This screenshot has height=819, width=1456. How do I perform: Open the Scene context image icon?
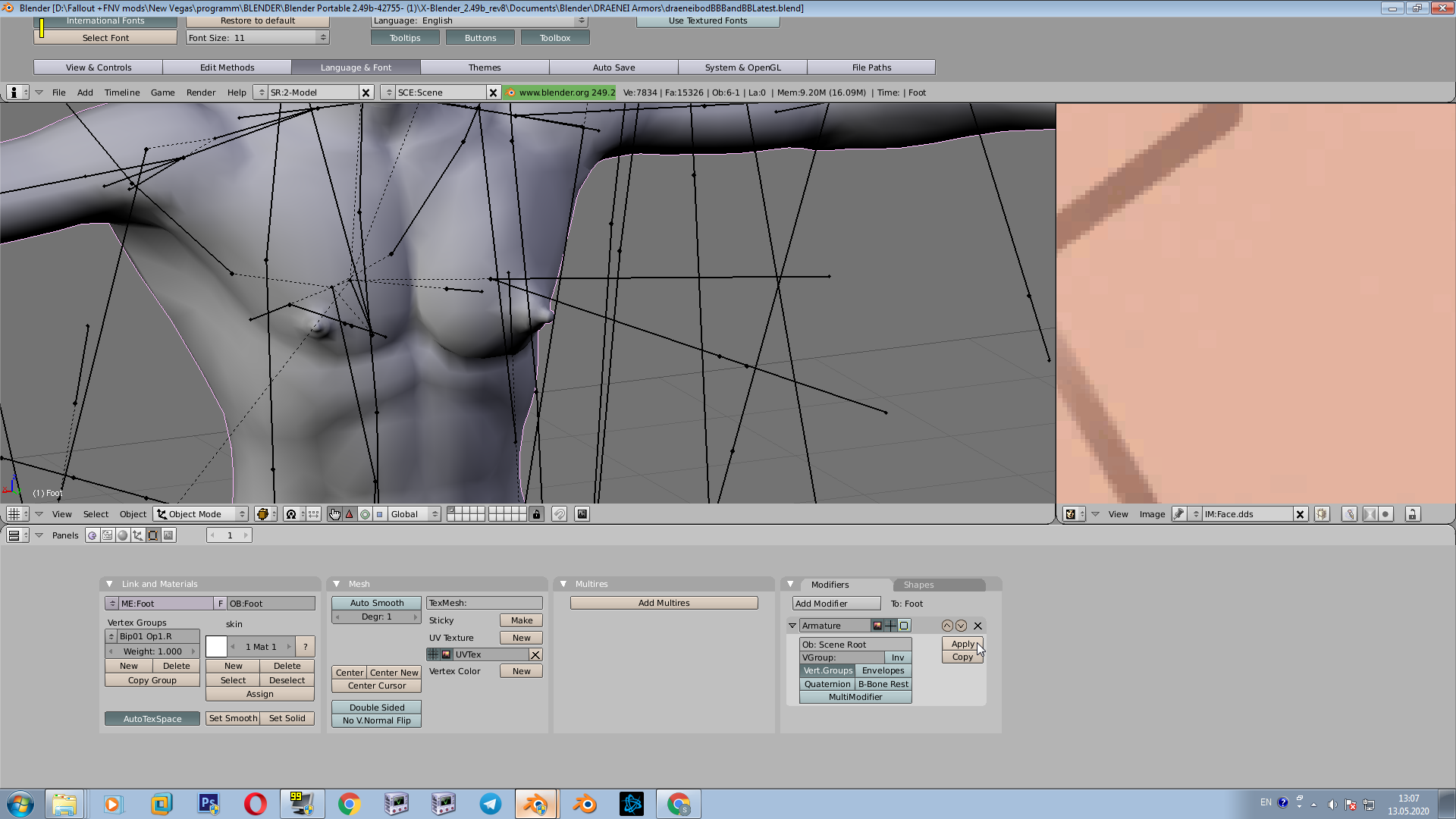pyautogui.click(x=168, y=535)
